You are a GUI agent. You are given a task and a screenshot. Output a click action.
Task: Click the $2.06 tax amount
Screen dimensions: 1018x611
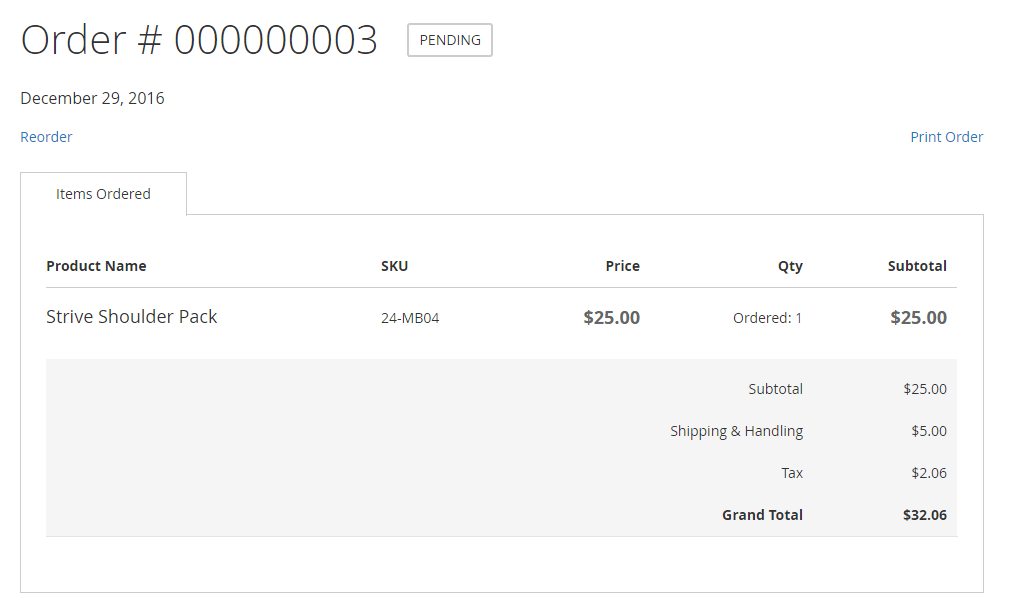[927, 473]
